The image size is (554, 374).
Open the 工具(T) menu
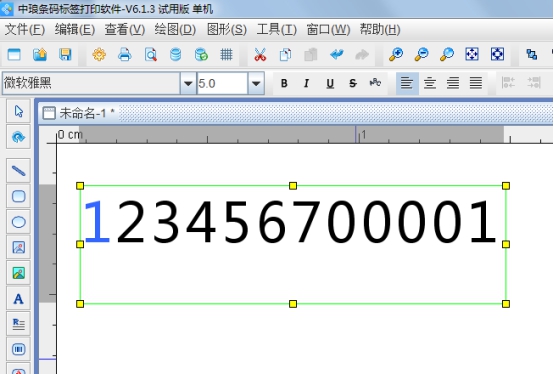click(277, 29)
